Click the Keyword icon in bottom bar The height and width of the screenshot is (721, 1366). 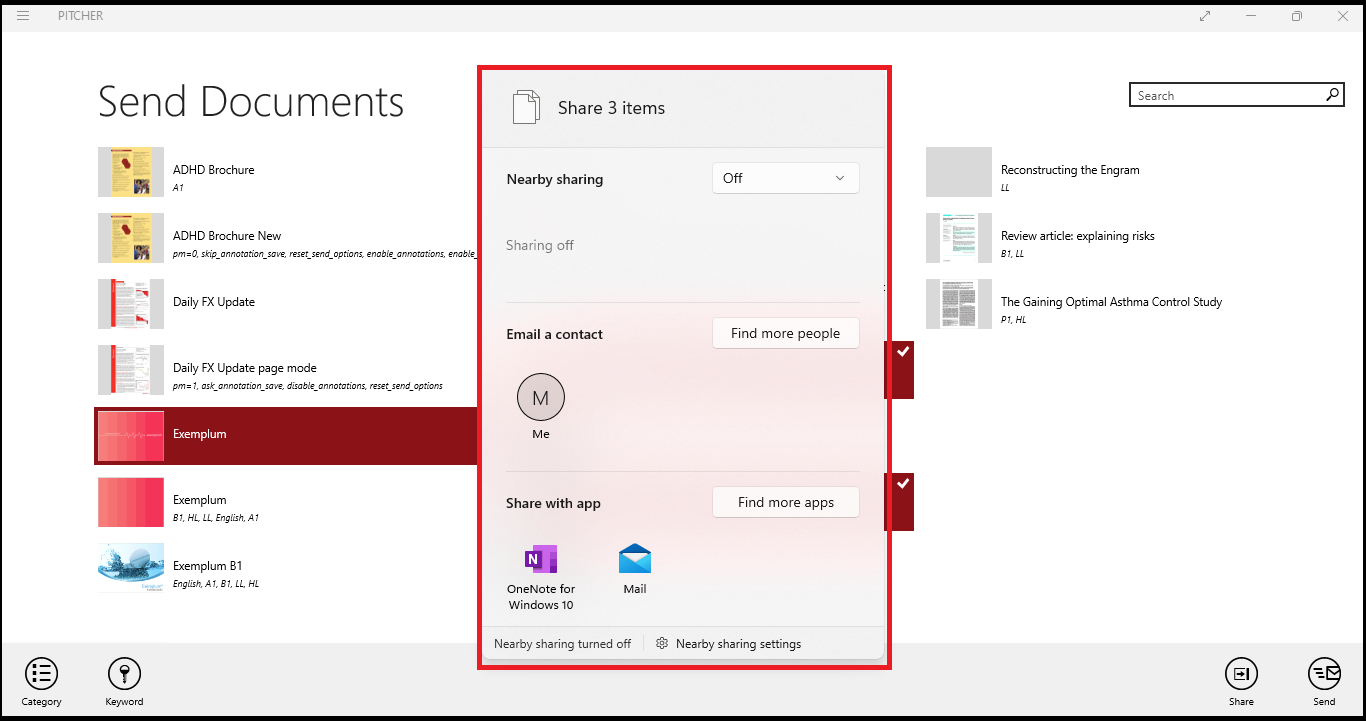[124, 674]
